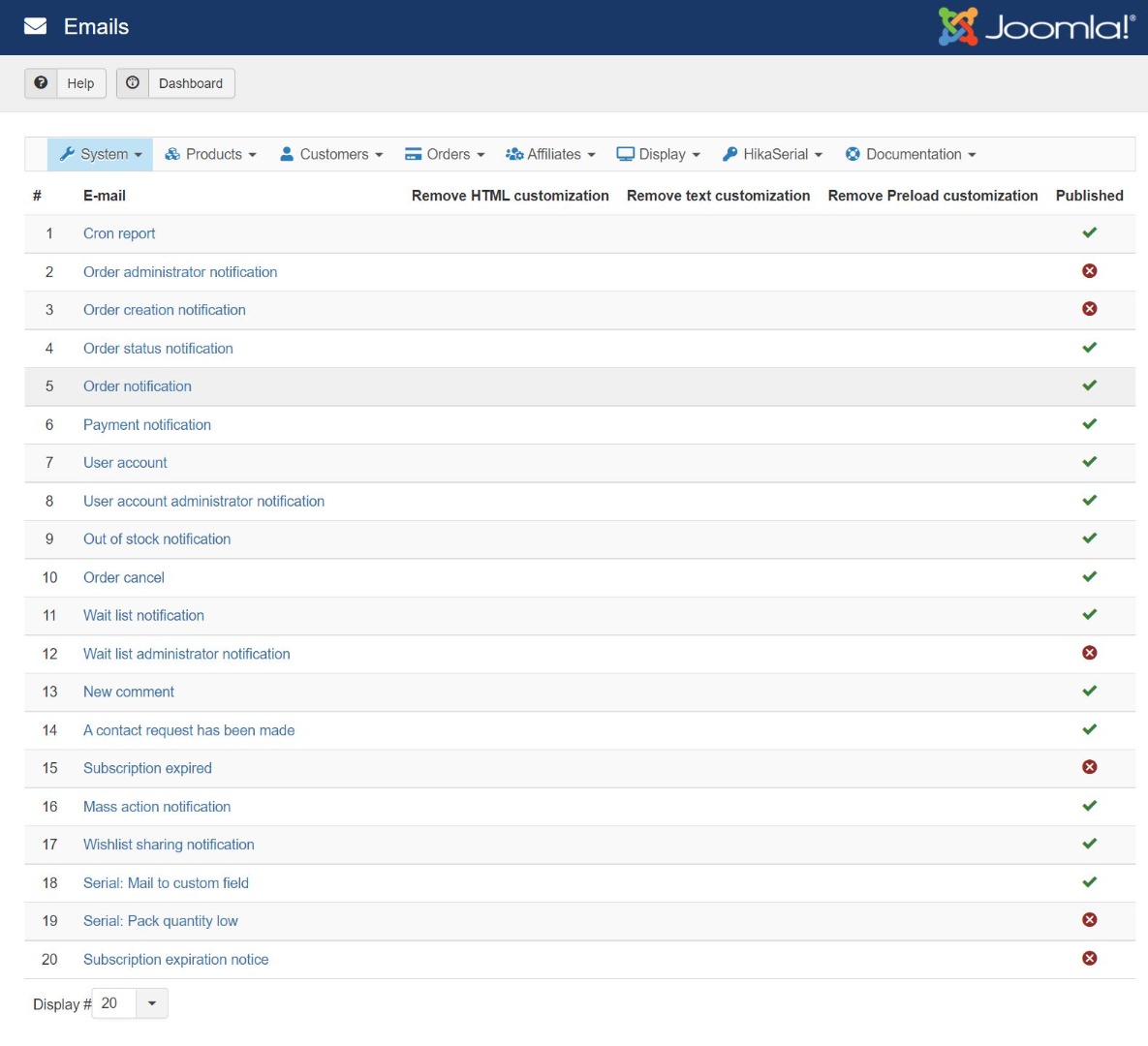Screen dimensions: 1148x1046
Task: Click the question mark Help icon
Action: coord(41,83)
